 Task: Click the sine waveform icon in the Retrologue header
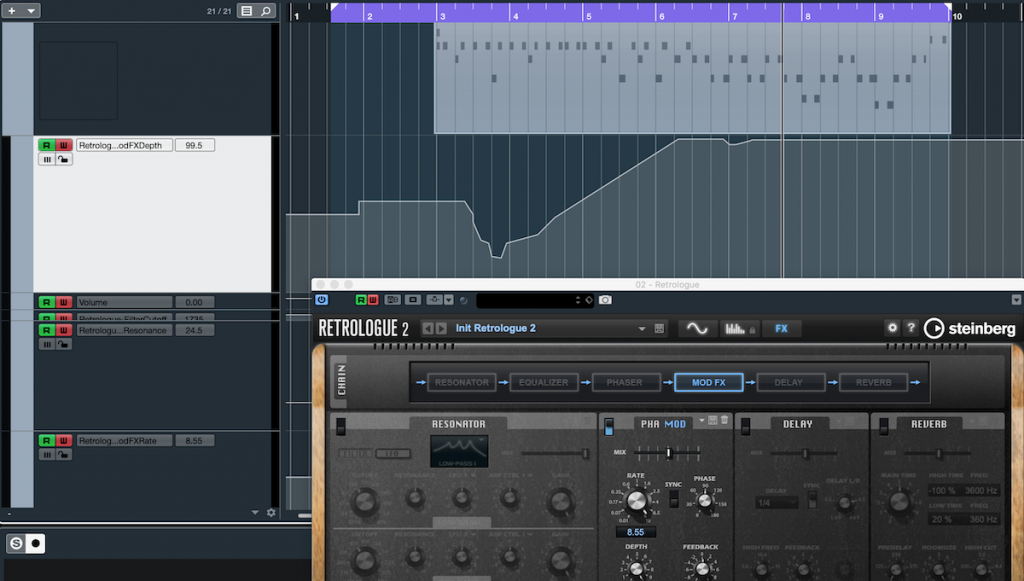(x=696, y=328)
